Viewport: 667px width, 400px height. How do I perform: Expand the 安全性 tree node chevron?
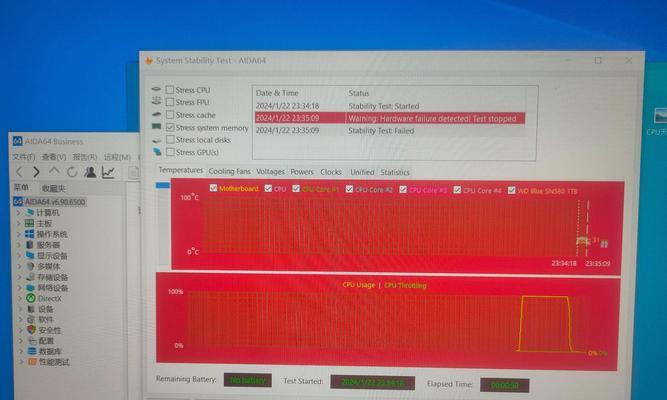(x=20, y=330)
